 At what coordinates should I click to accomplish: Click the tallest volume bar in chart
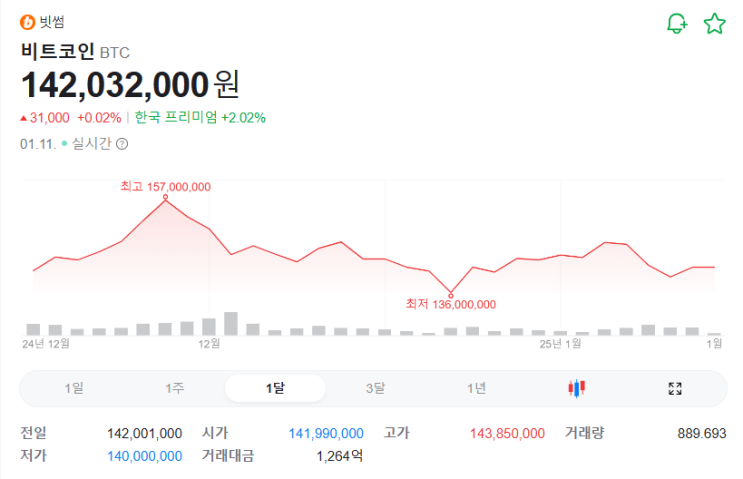[231, 323]
